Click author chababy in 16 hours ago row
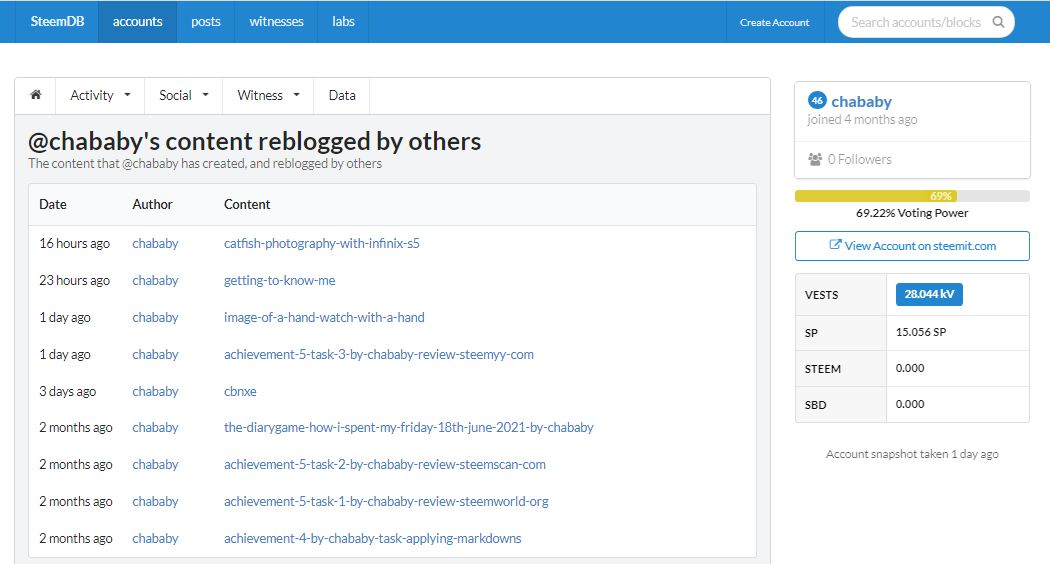This screenshot has width=1050, height=564. coord(155,243)
